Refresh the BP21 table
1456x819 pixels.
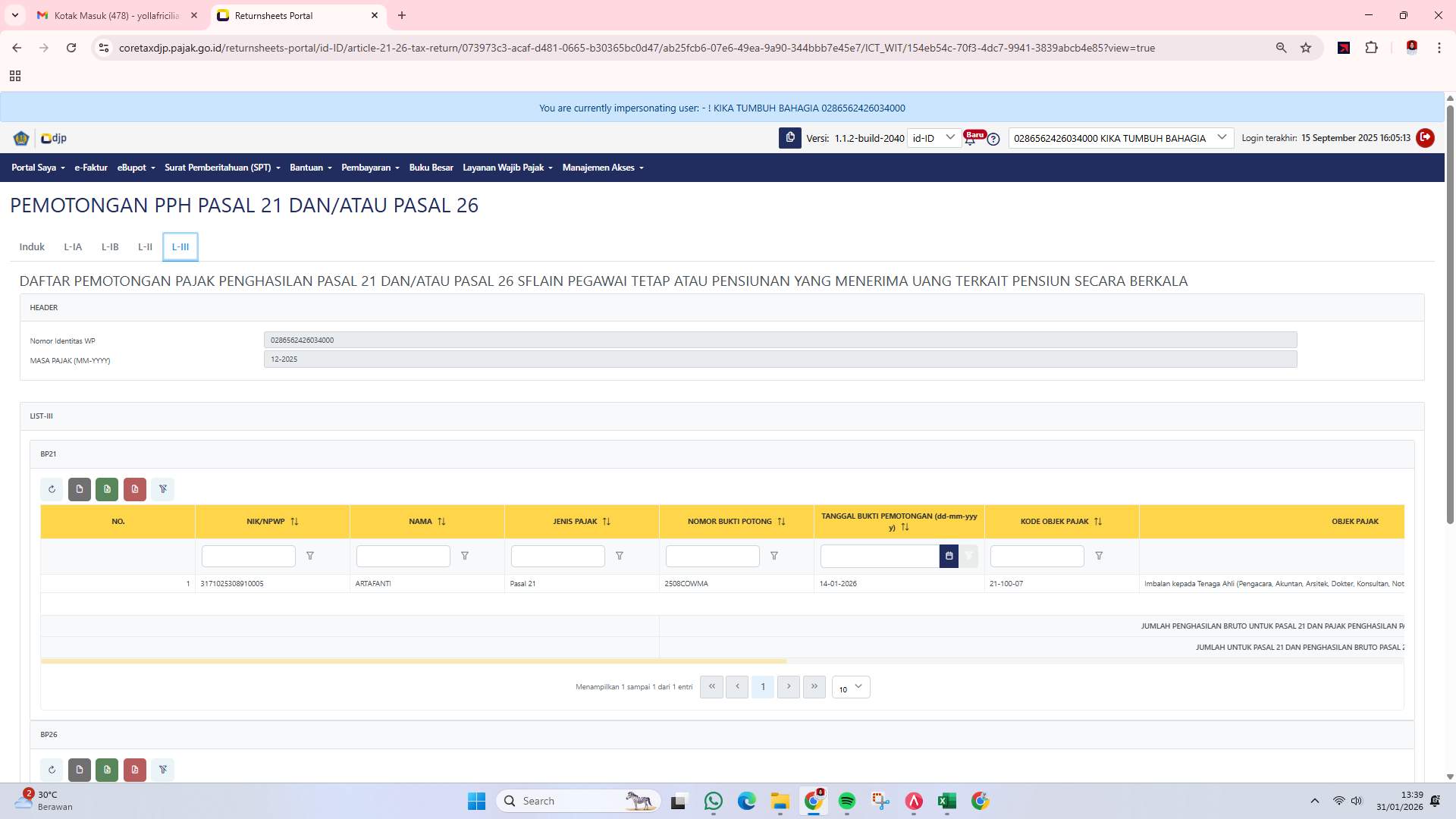coord(52,489)
